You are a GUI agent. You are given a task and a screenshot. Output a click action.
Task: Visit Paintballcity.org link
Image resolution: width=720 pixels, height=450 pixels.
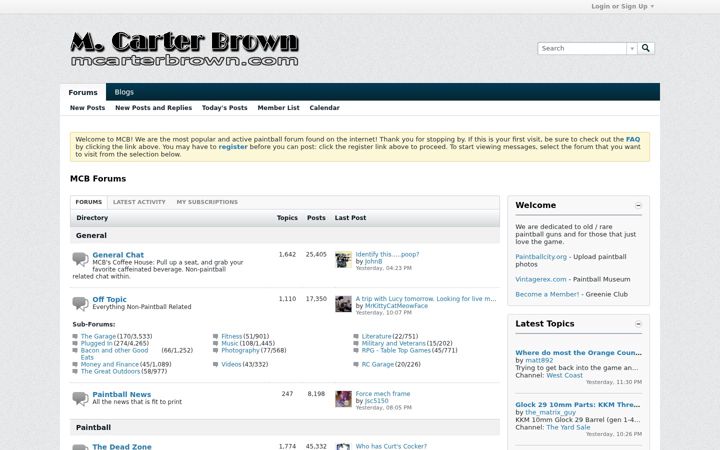[541, 257]
